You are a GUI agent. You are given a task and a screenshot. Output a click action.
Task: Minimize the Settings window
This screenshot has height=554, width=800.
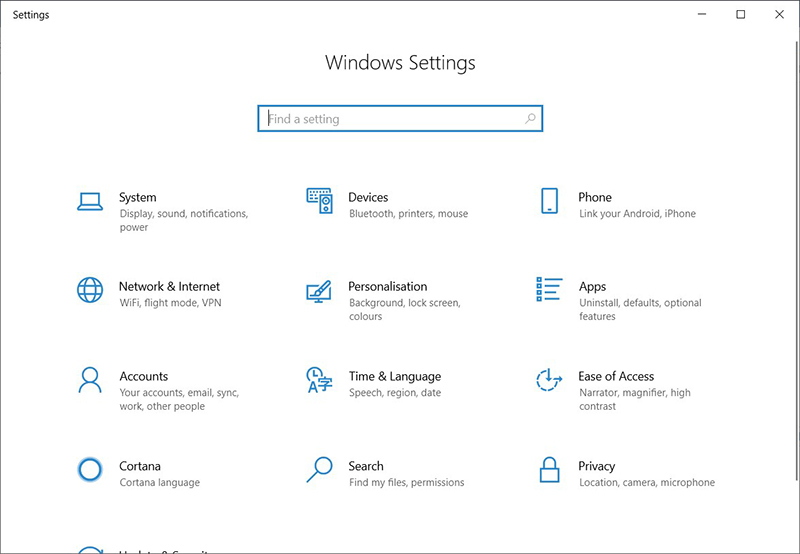702,14
